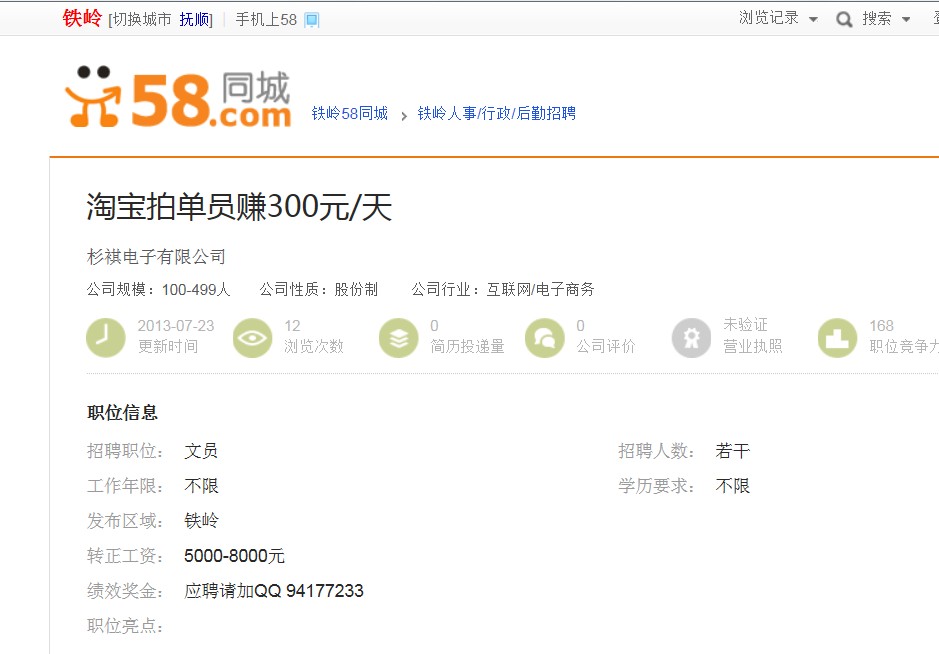Screen dimensions: 939x654
Task: Click the 工作年限 label
Action: tap(125, 486)
